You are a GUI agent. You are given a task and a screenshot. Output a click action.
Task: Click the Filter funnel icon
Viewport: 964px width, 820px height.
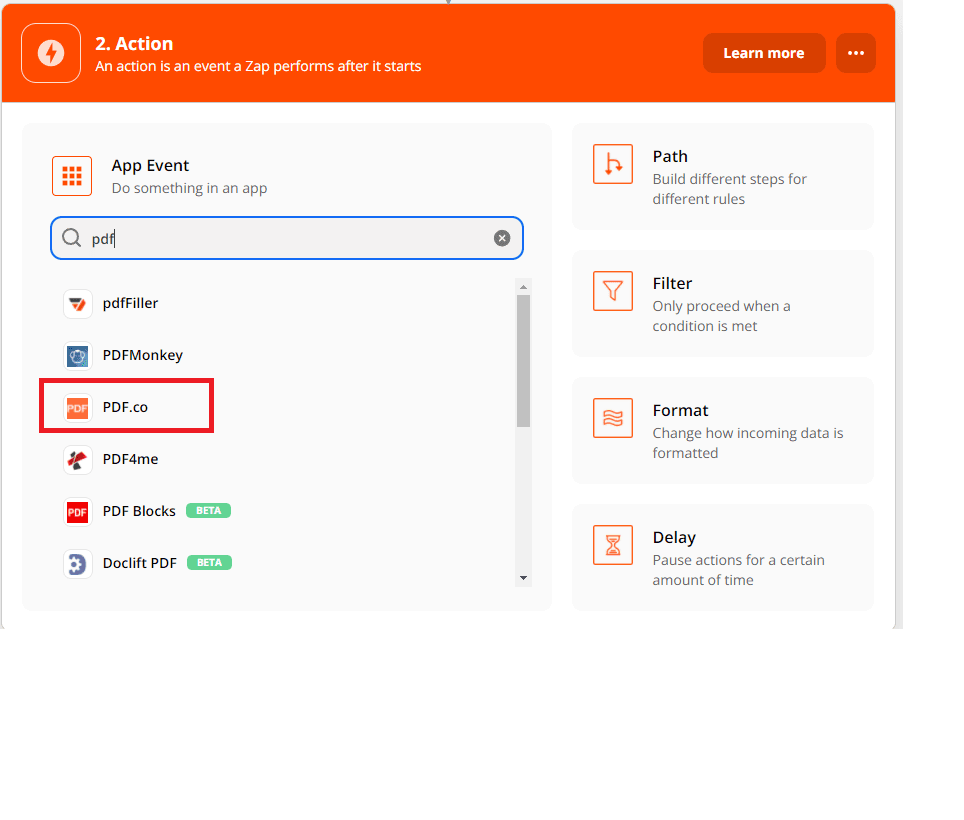pyautogui.click(x=613, y=291)
